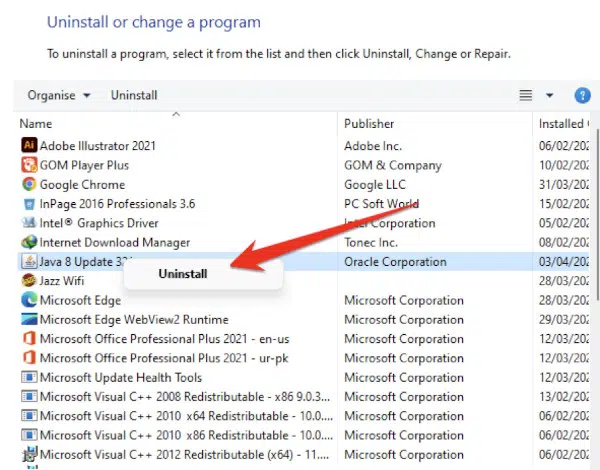
Task: Click Tonec Inc. publisher cell
Action: (371, 242)
